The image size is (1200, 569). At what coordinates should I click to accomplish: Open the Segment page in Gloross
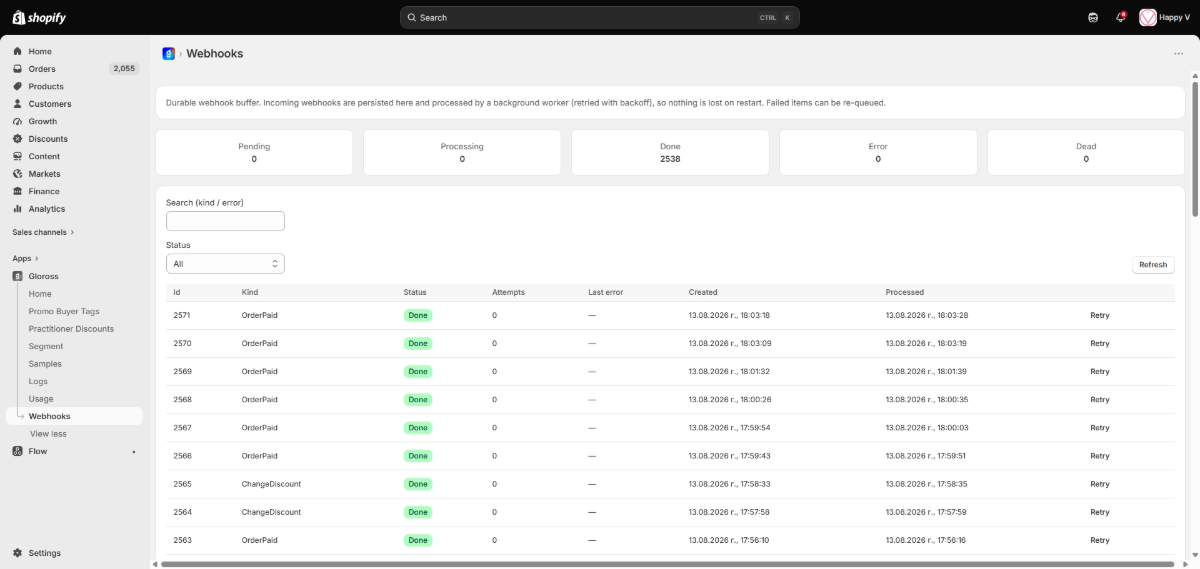(x=46, y=346)
